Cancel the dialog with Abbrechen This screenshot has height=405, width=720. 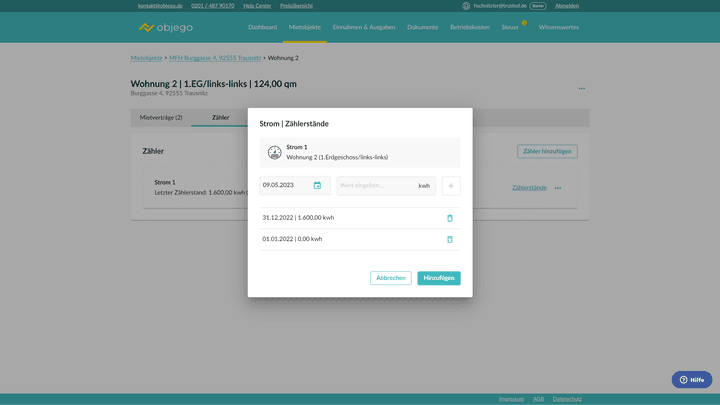[x=391, y=278]
